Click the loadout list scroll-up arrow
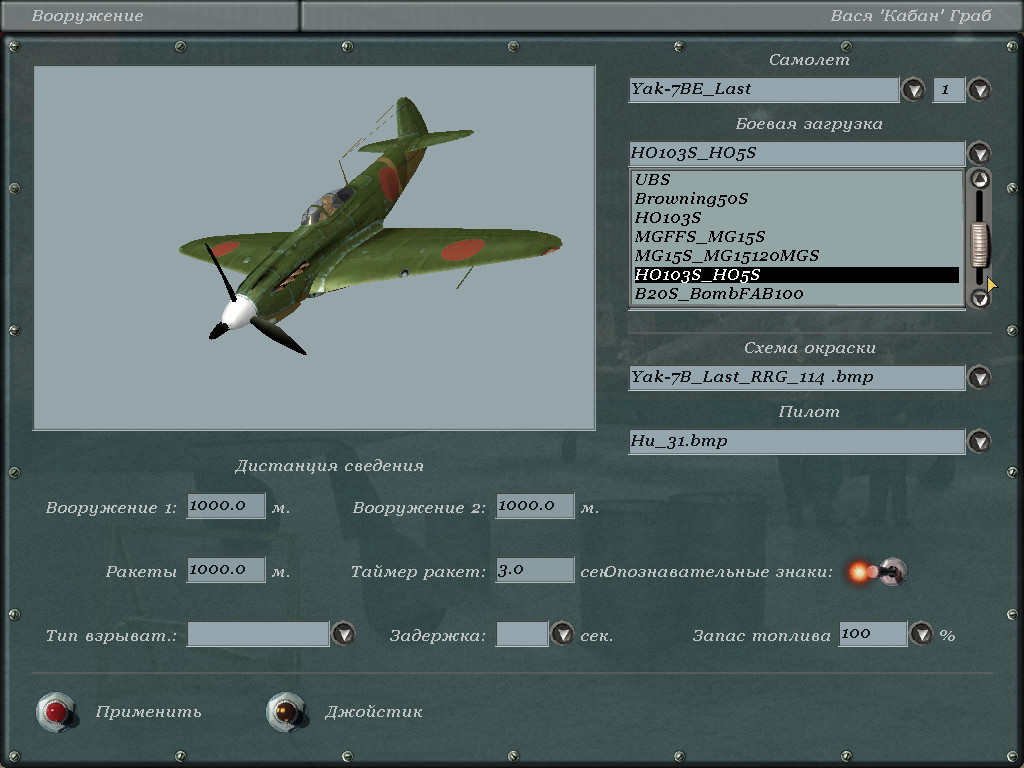The width and height of the screenshot is (1024, 768). click(x=979, y=179)
